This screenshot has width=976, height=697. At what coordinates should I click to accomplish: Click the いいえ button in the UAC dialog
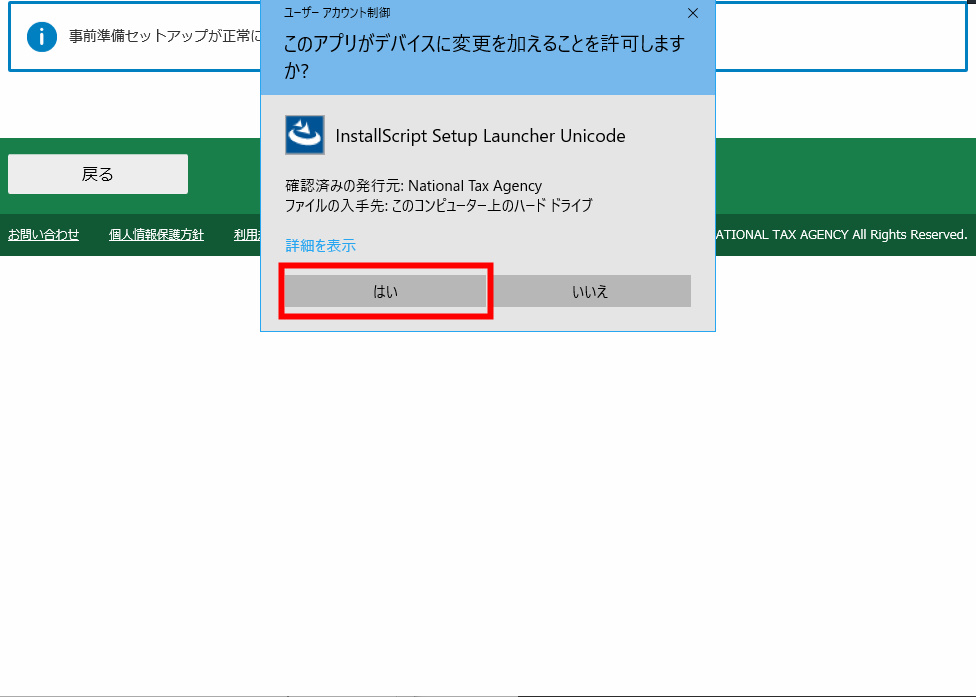point(589,291)
